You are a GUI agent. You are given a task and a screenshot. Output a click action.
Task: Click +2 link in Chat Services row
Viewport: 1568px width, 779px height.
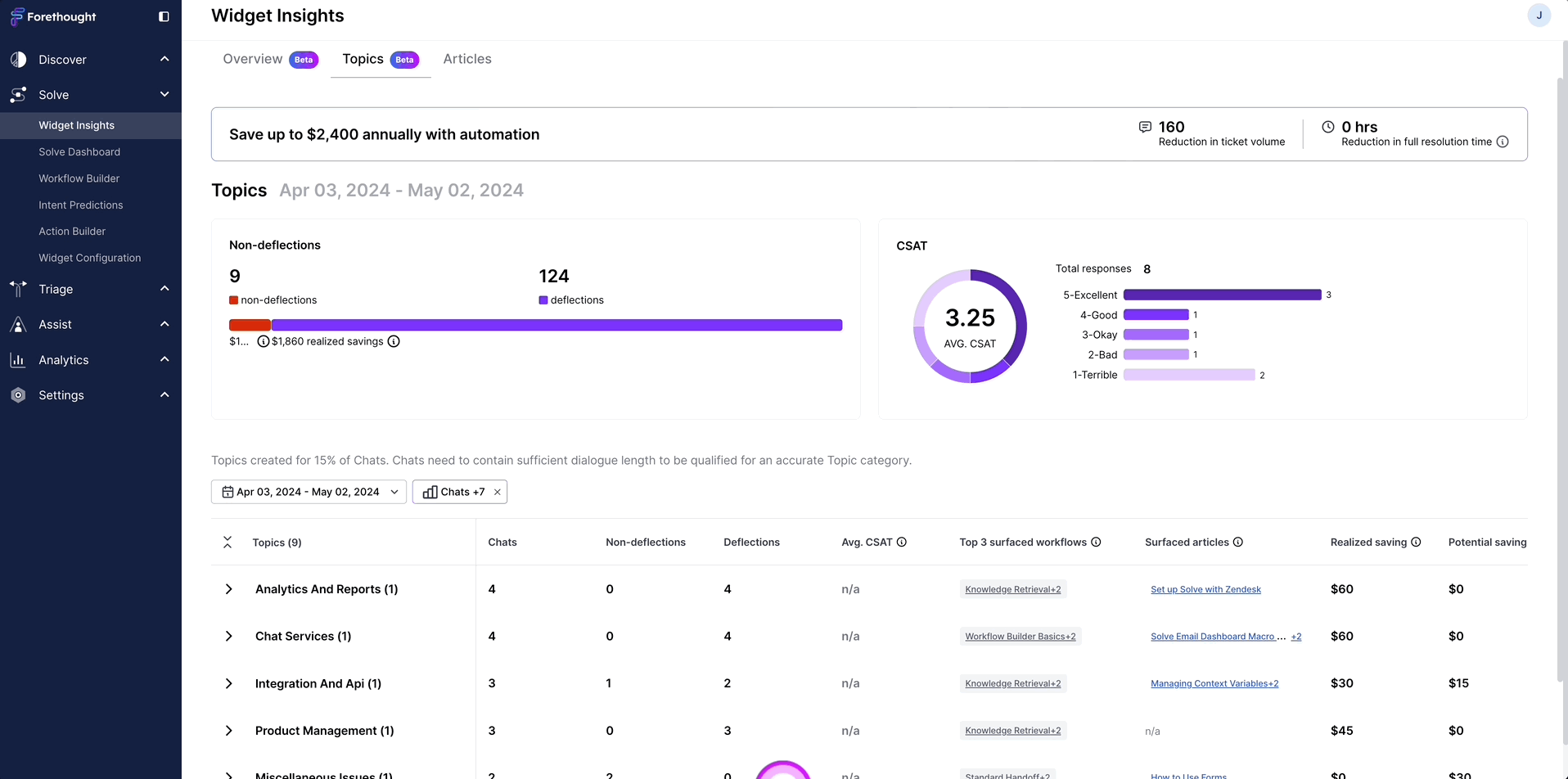[x=1296, y=637]
